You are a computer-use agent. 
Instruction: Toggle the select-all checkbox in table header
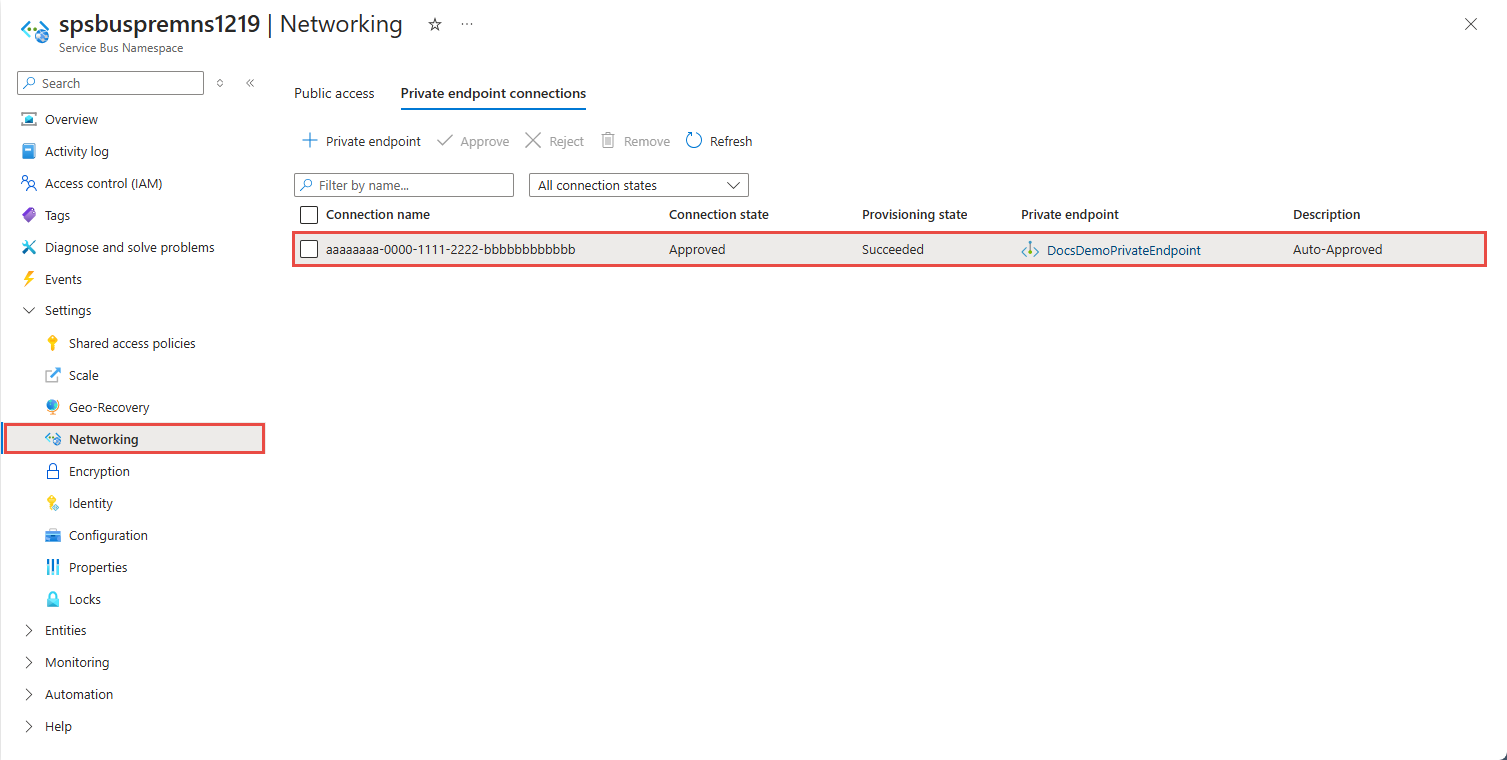310,215
